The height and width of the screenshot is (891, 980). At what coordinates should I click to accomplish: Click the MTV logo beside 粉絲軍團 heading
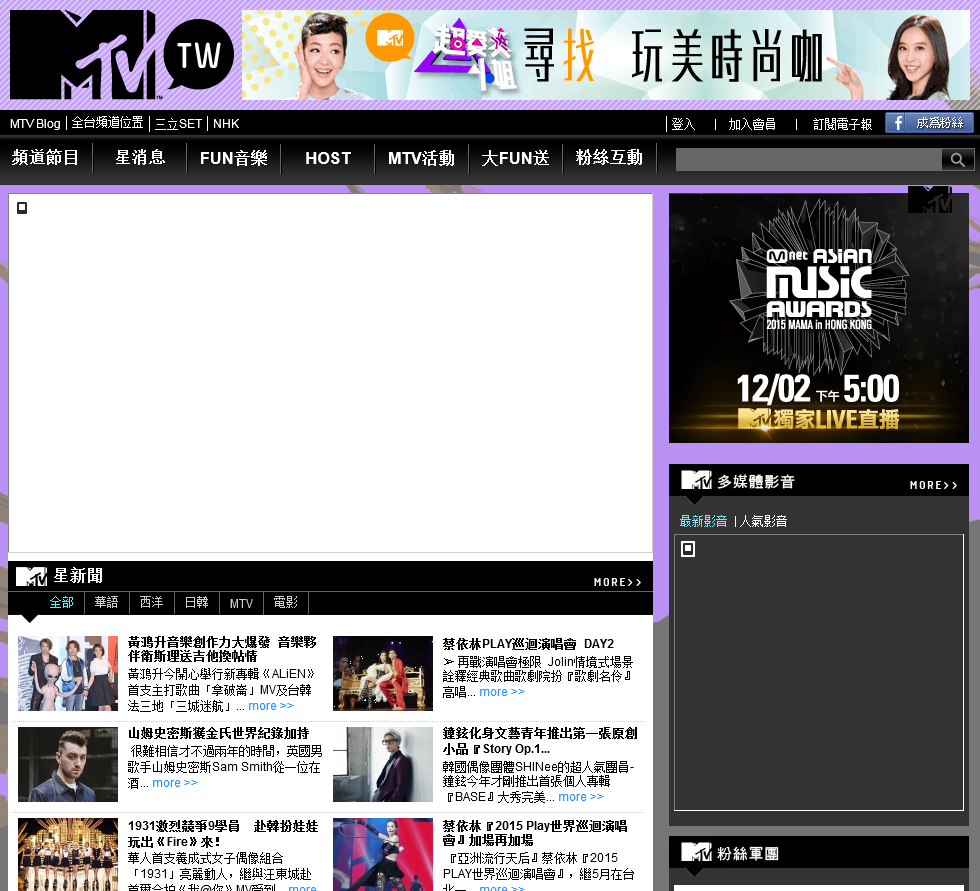[696, 852]
